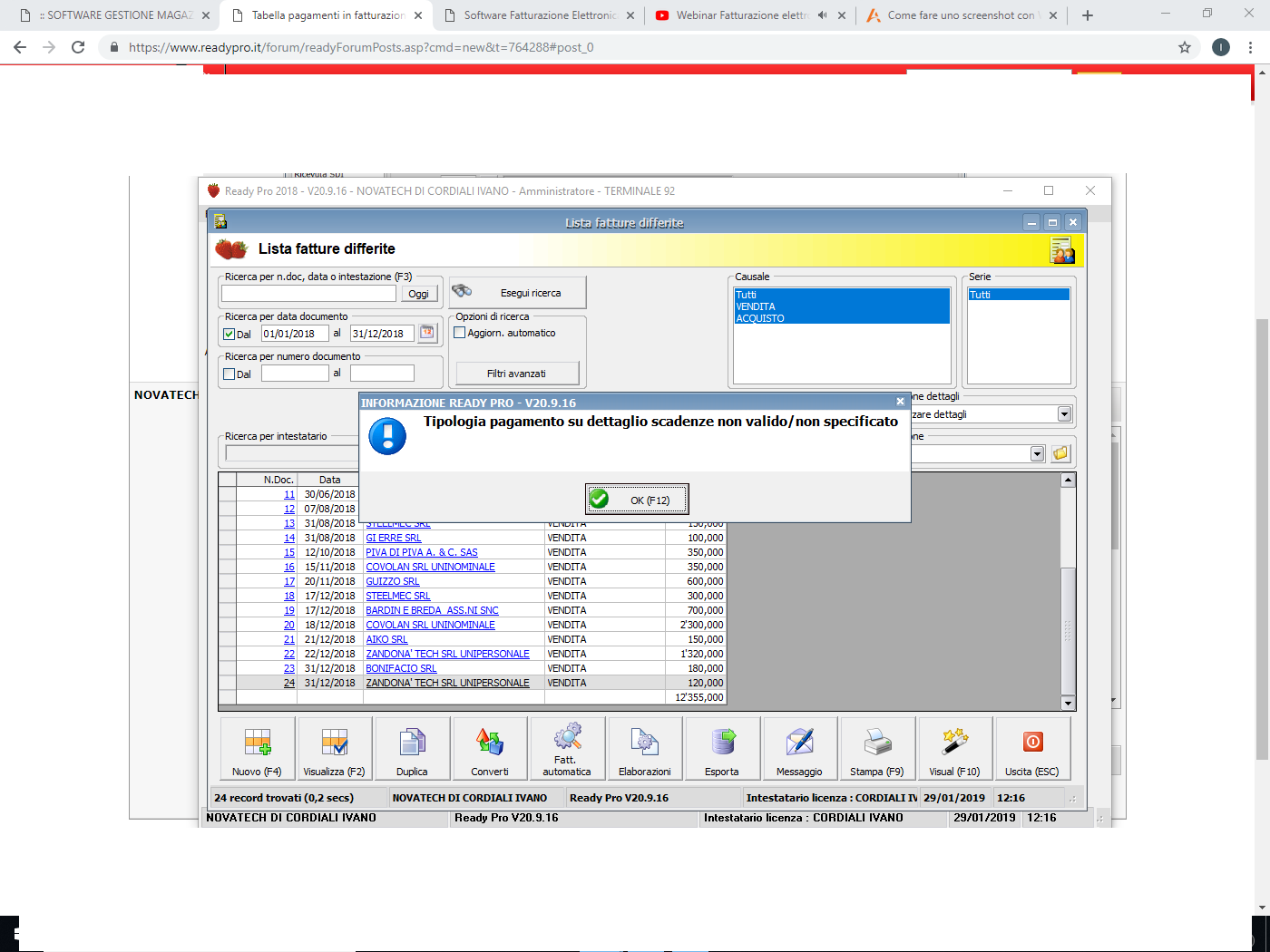This screenshot has height=952, width=1270.
Task: Open the Messaggio envelope tool
Action: coord(800,748)
